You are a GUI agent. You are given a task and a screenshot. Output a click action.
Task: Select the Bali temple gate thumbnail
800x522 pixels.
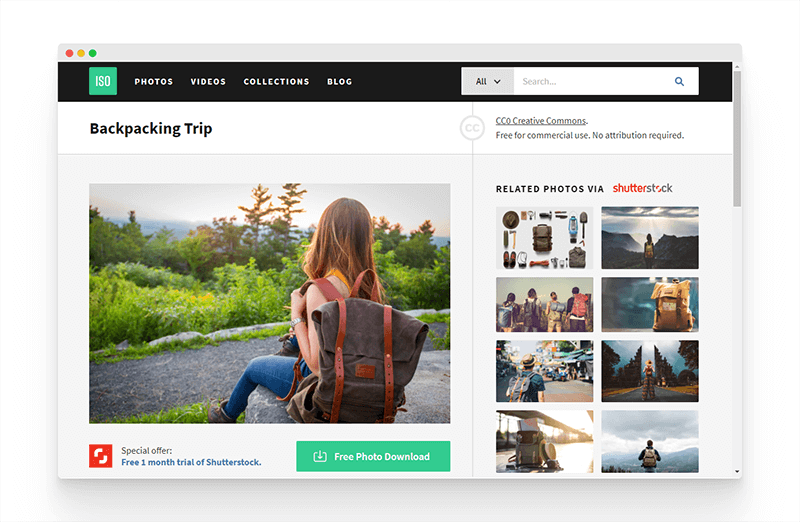[650, 371]
